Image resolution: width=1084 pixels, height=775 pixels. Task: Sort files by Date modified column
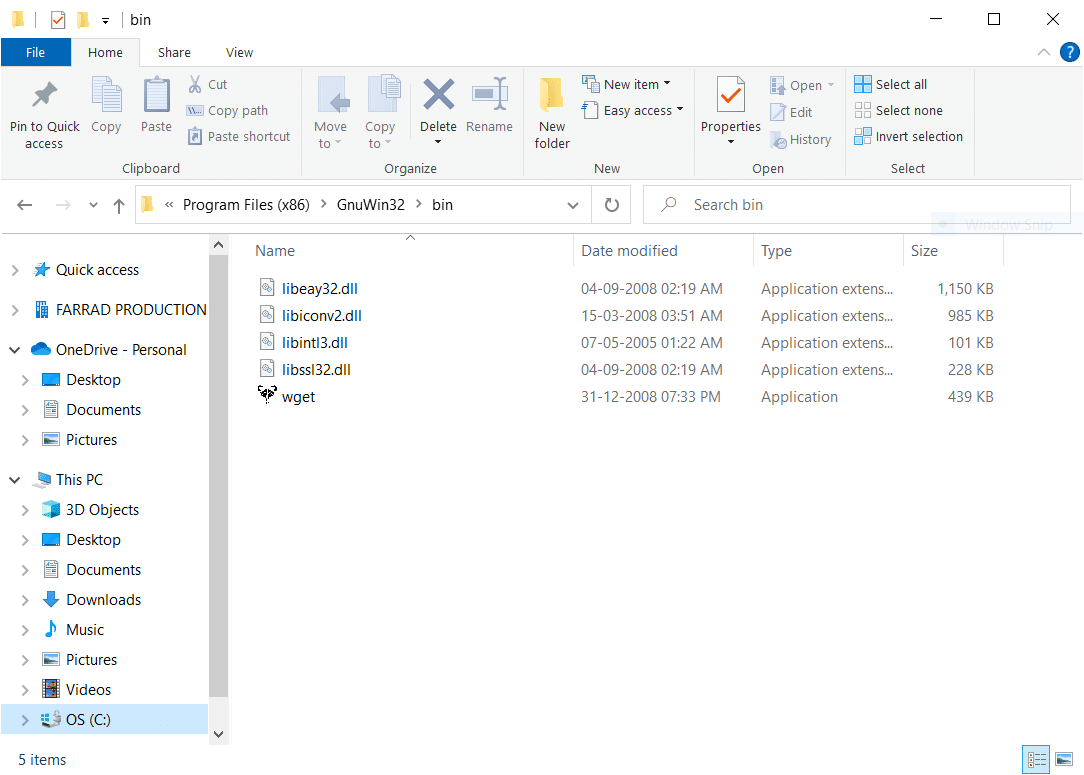click(630, 251)
